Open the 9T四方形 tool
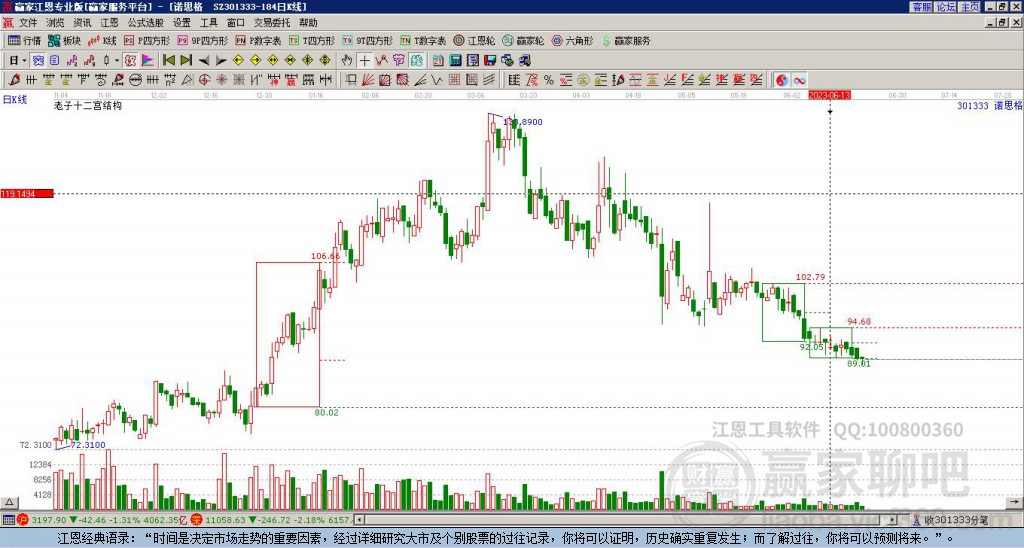Image resolution: width=1024 pixels, height=548 pixels. [368, 40]
